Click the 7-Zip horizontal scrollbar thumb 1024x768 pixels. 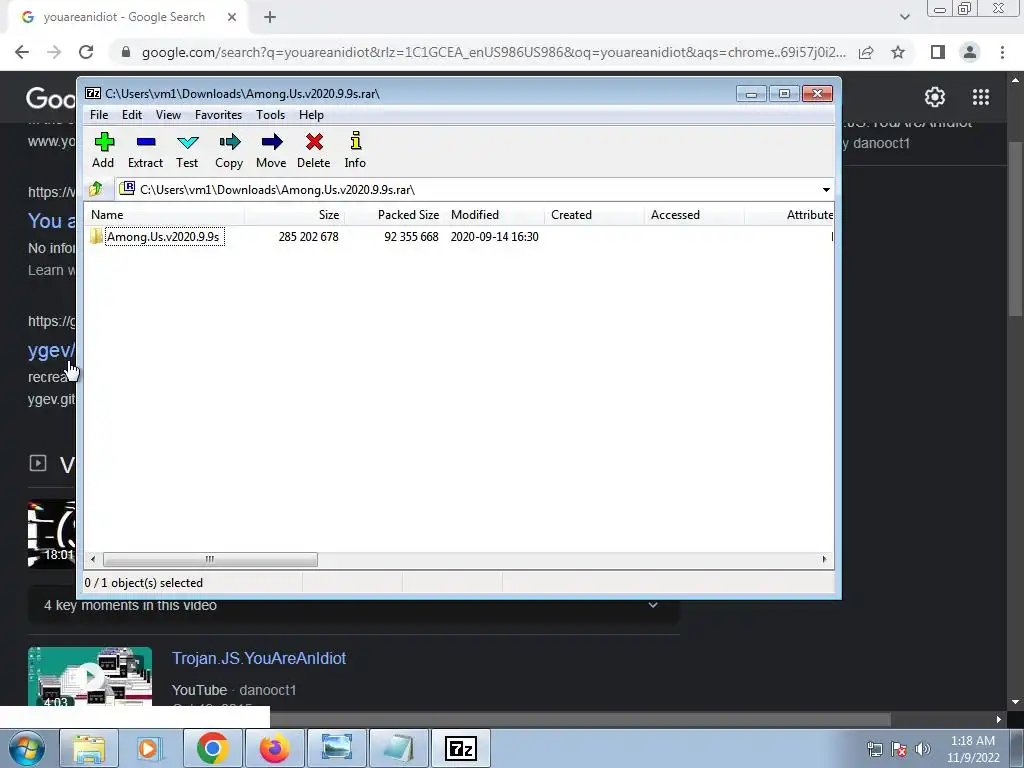(x=210, y=560)
